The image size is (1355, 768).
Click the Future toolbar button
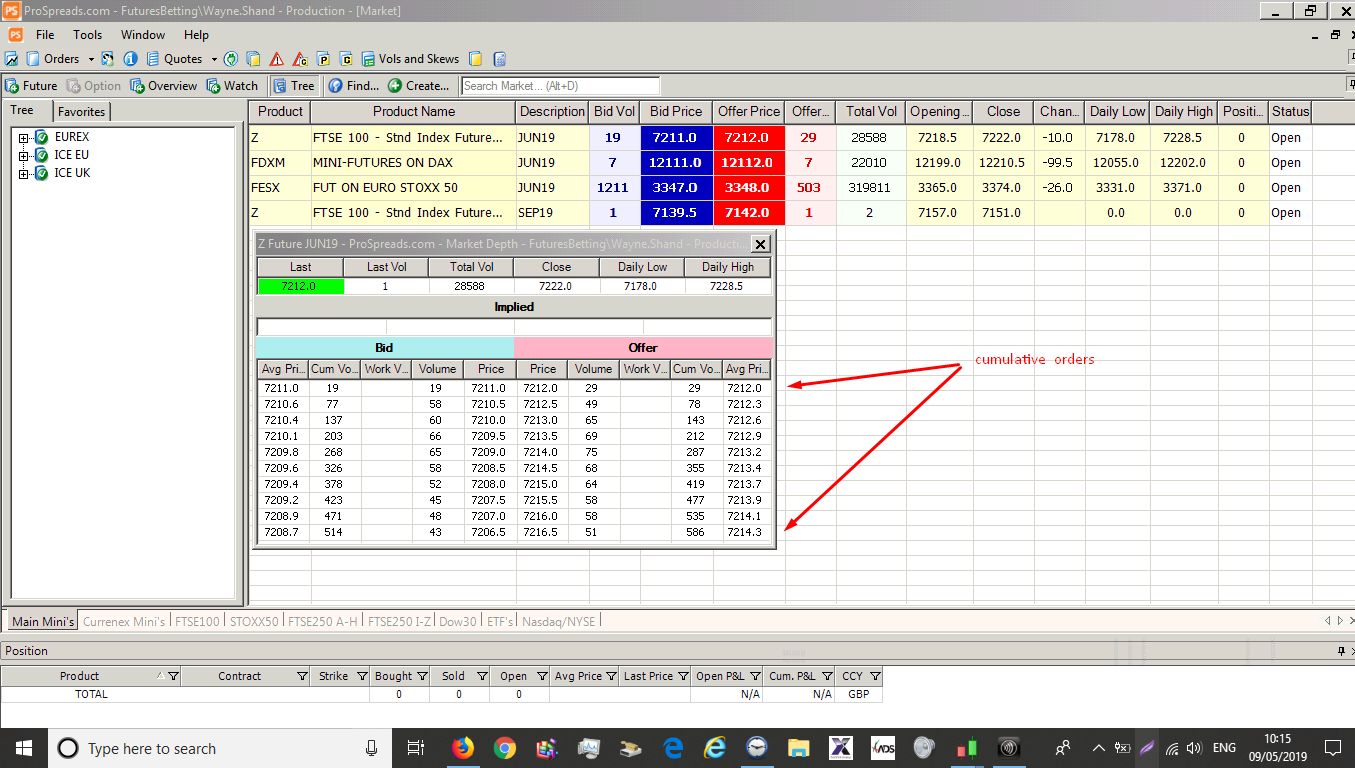pos(32,86)
